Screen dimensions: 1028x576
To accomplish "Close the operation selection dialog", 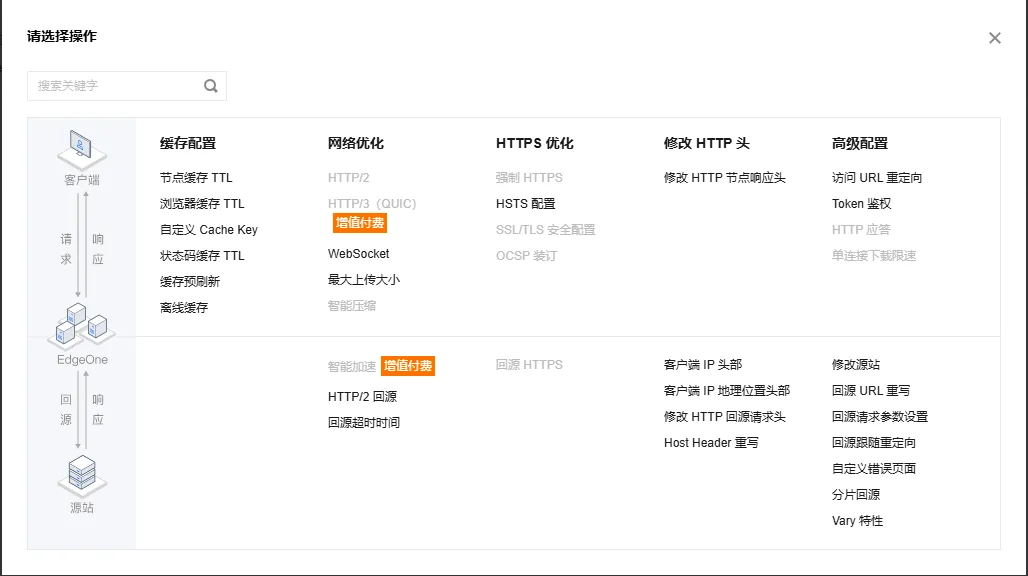I will point(994,38).
